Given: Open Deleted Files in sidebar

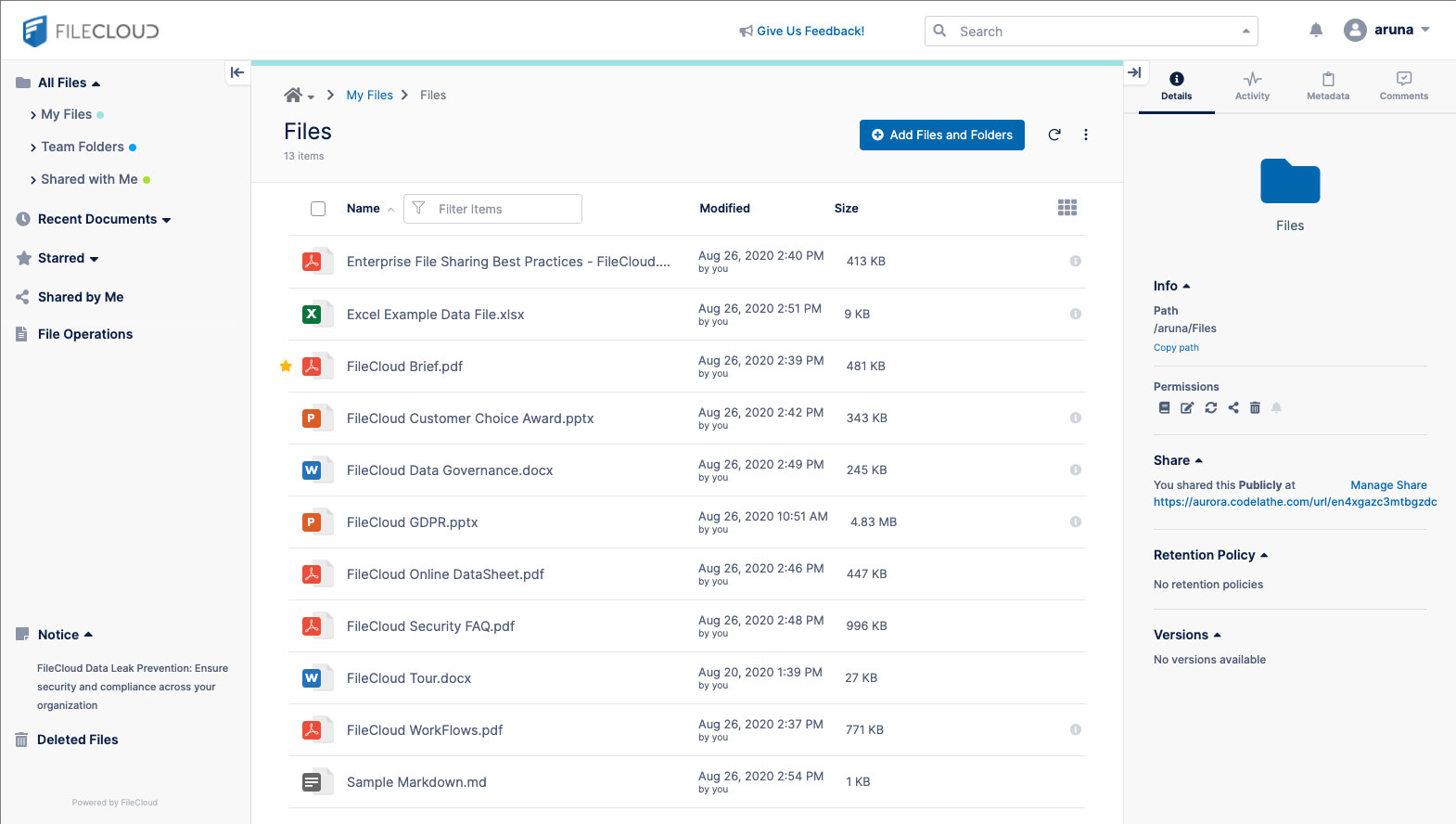Looking at the screenshot, I should point(78,740).
